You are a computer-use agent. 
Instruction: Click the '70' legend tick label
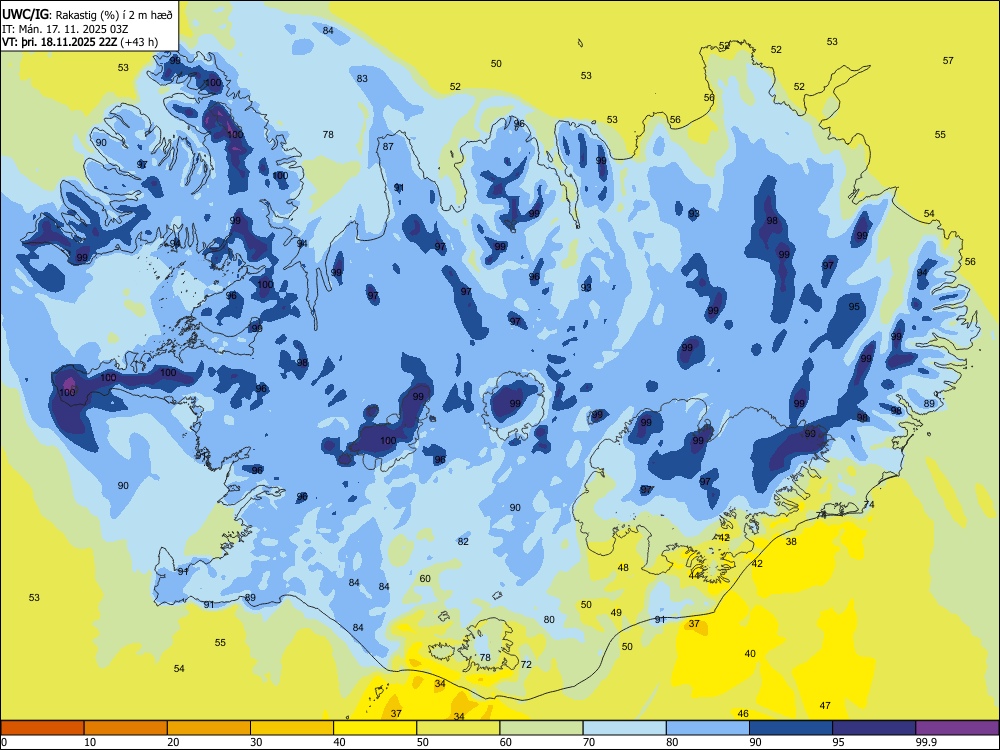pyautogui.click(x=589, y=742)
